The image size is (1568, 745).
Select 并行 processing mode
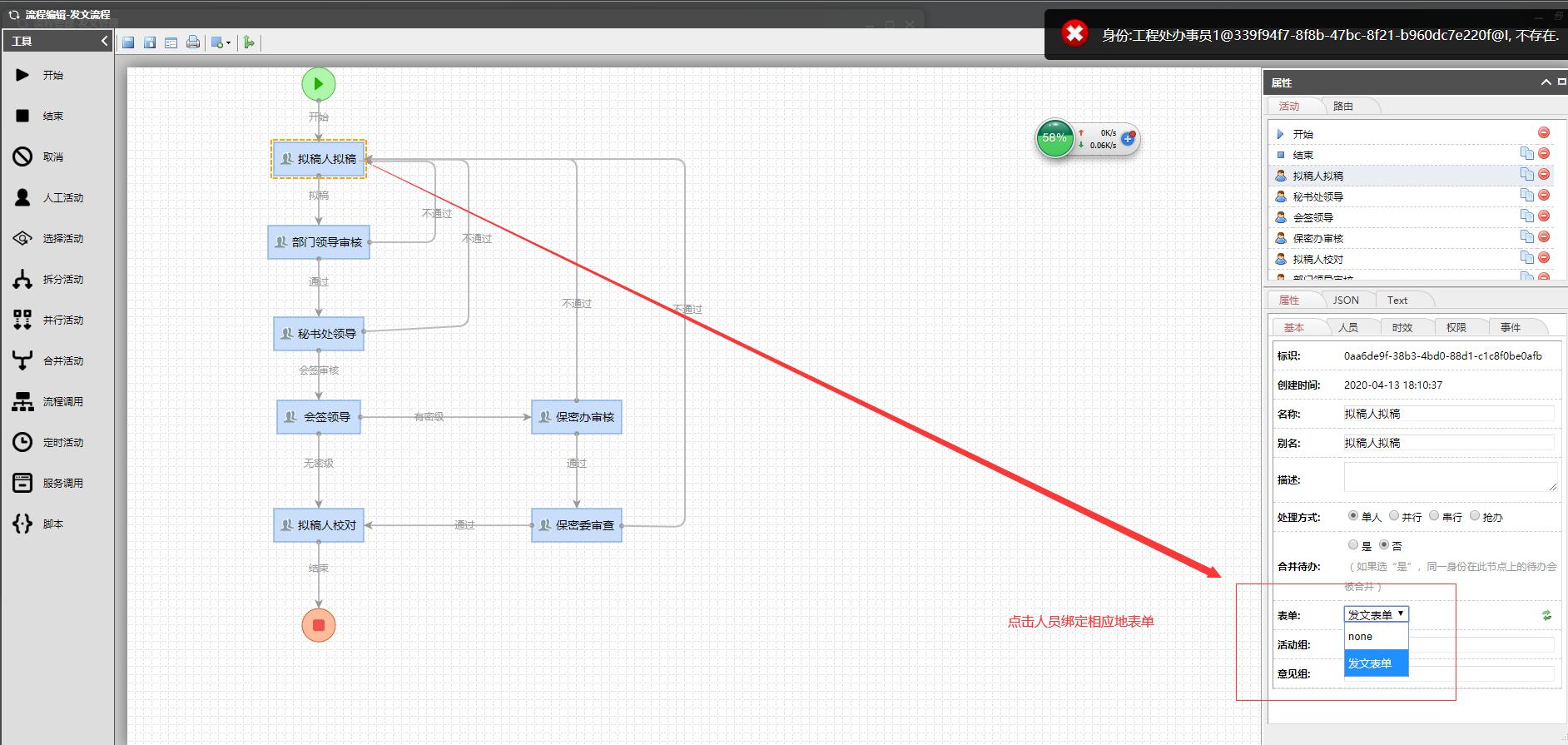(1393, 516)
